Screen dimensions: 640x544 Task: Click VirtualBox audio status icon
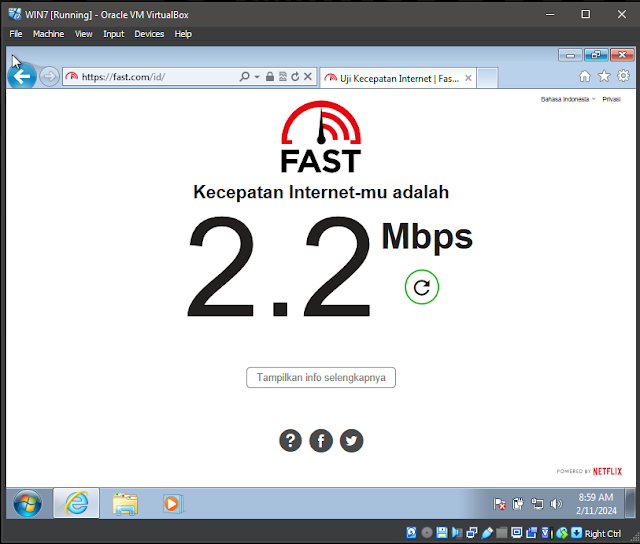click(457, 533)
